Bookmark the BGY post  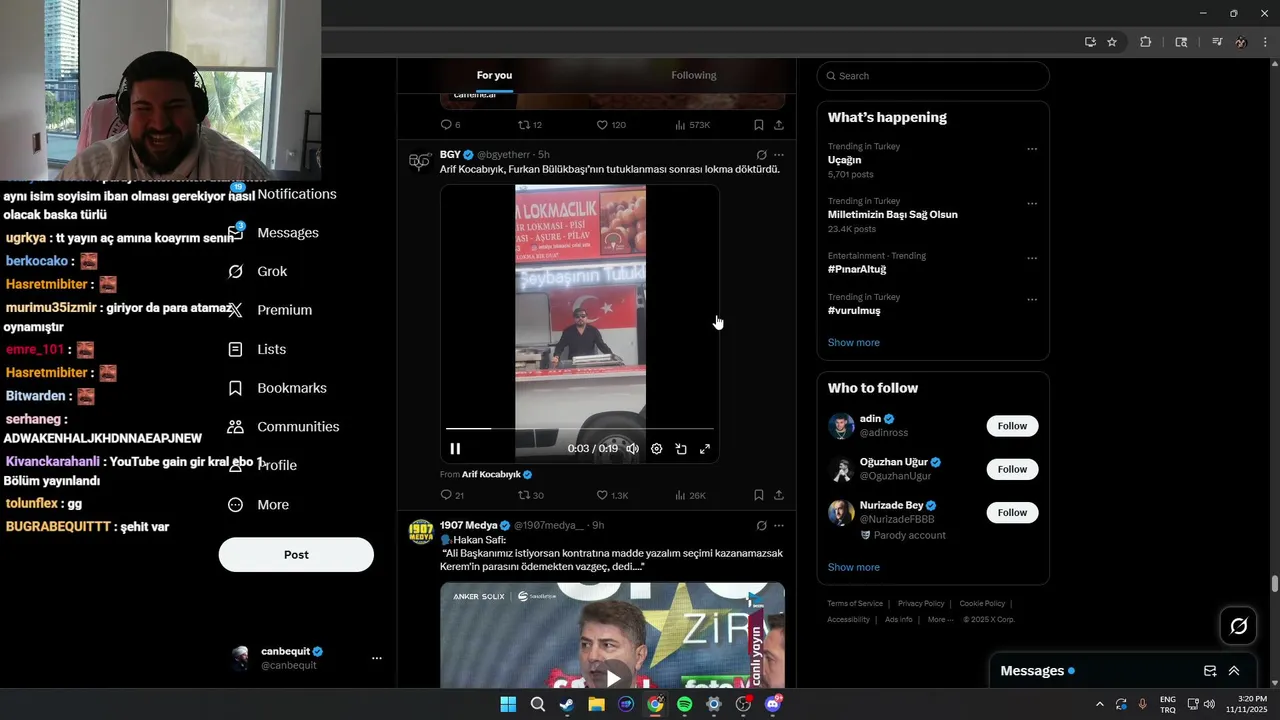tap(759, 495)
